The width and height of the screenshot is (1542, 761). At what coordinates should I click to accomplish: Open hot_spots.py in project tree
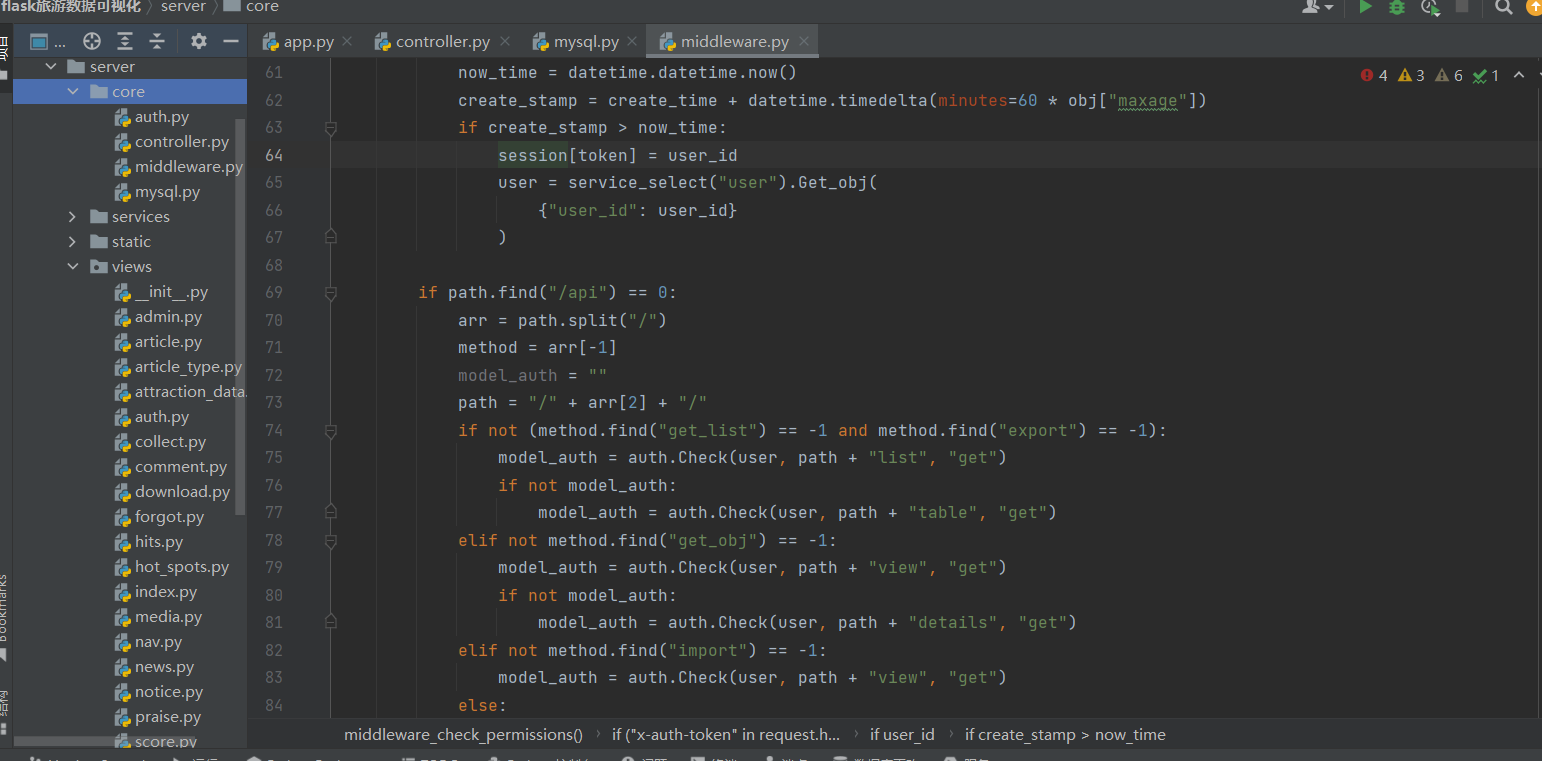(171, 567)
